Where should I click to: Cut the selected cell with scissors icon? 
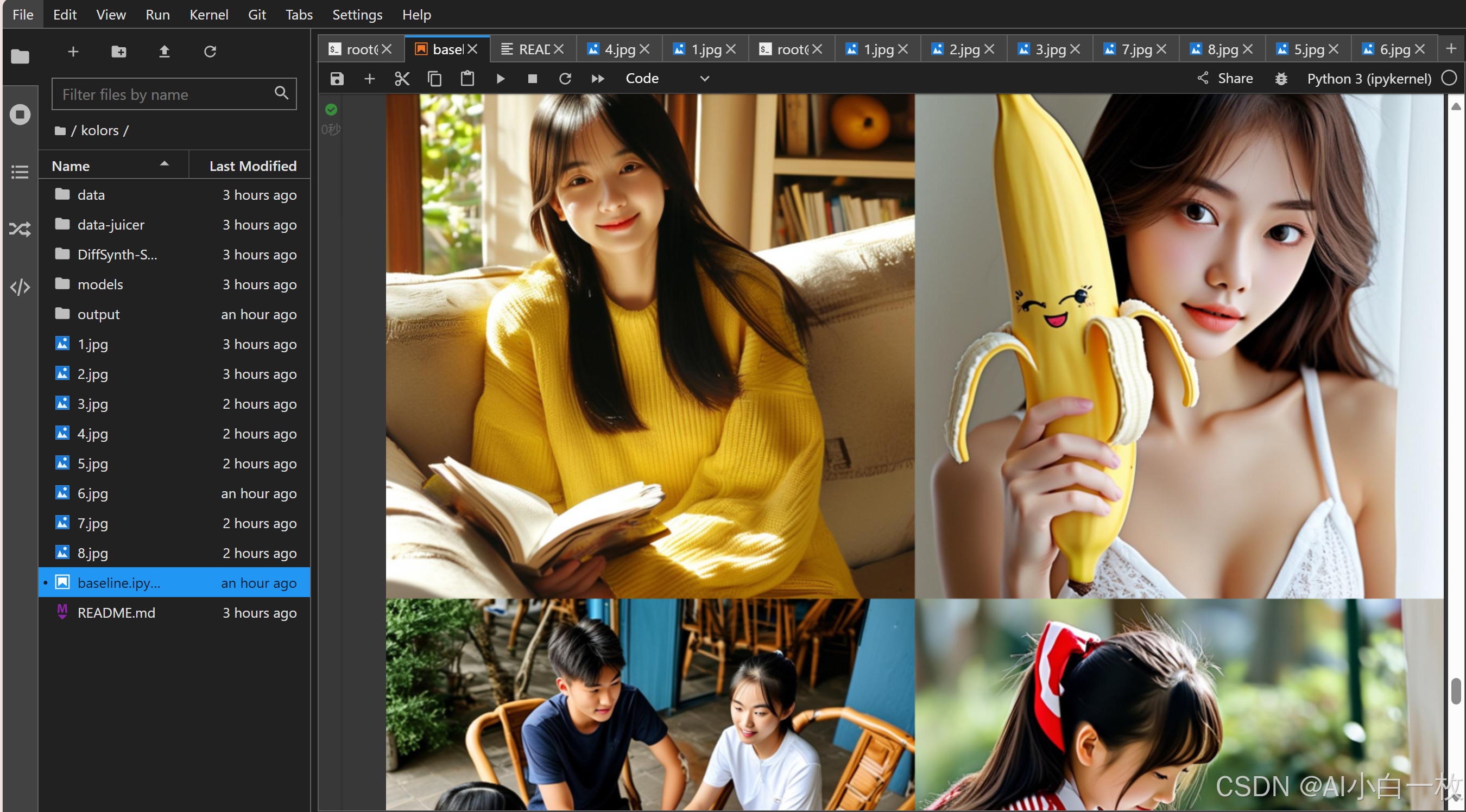(402, 79)
